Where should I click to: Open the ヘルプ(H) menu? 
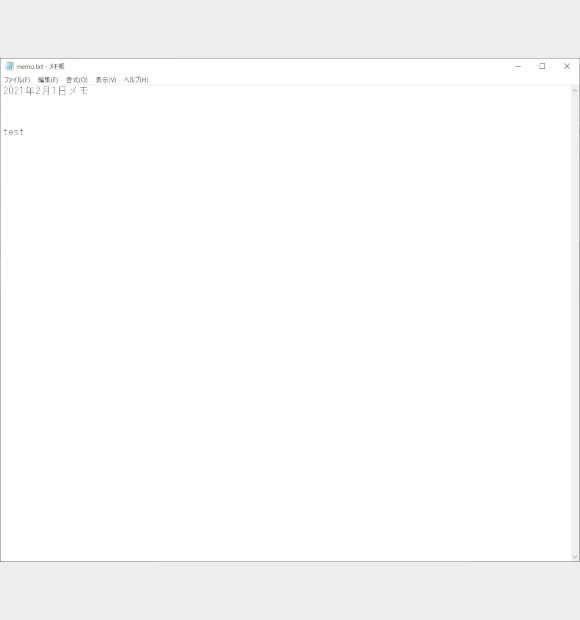pos(136,80)
